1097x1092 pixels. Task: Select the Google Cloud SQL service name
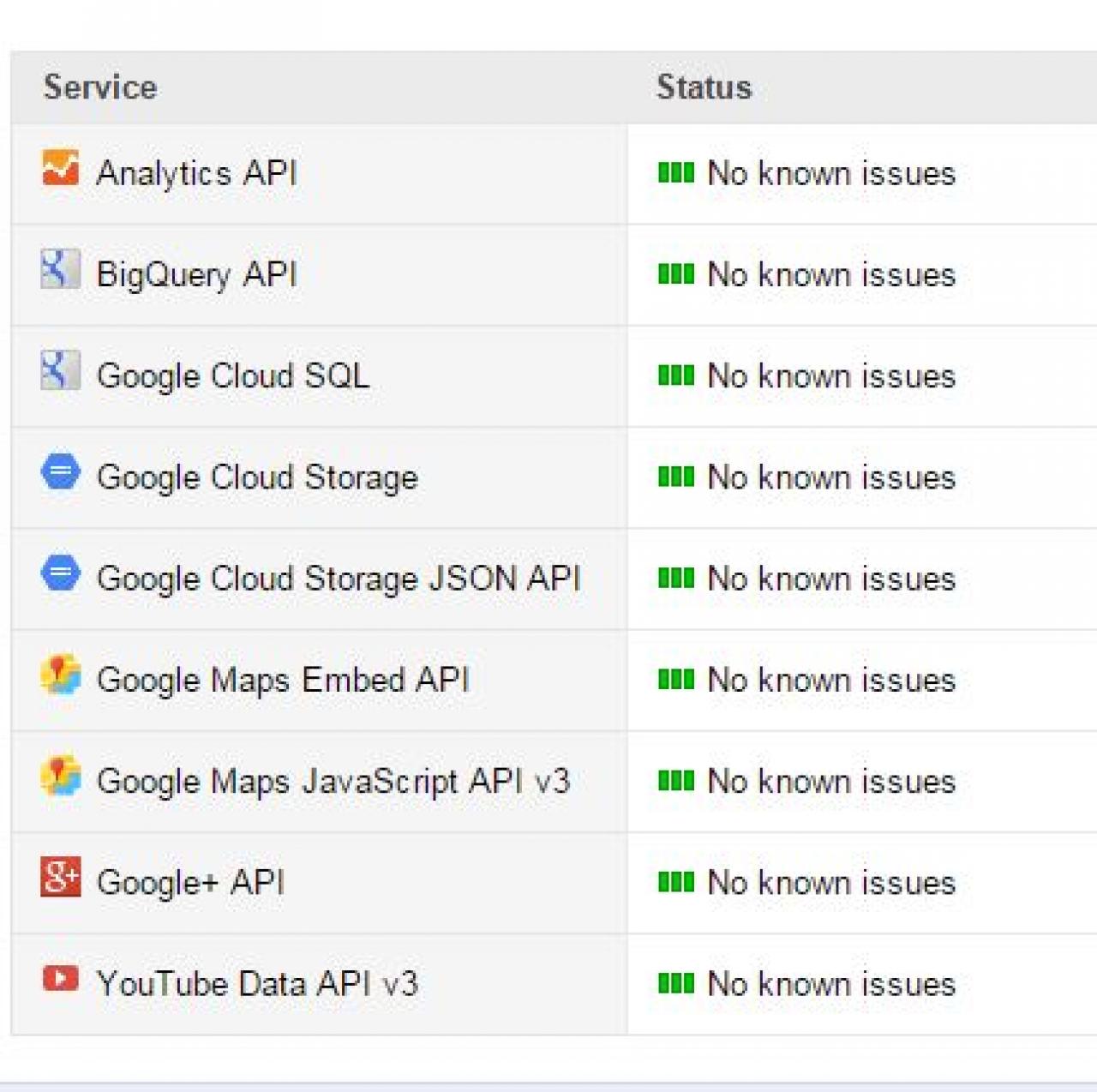[x=233, y=375]
